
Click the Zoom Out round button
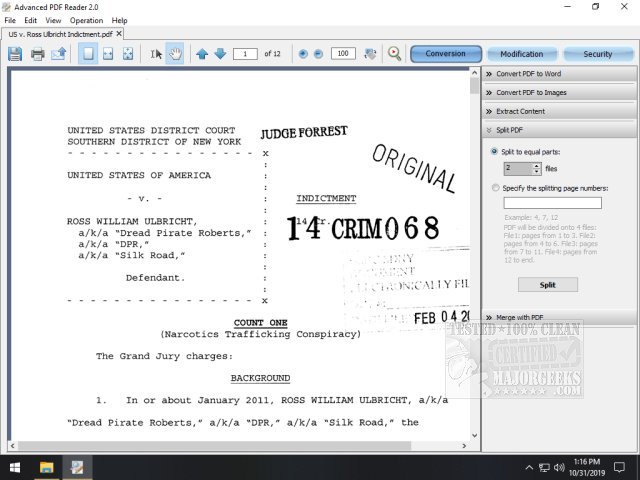coord(318,53)
